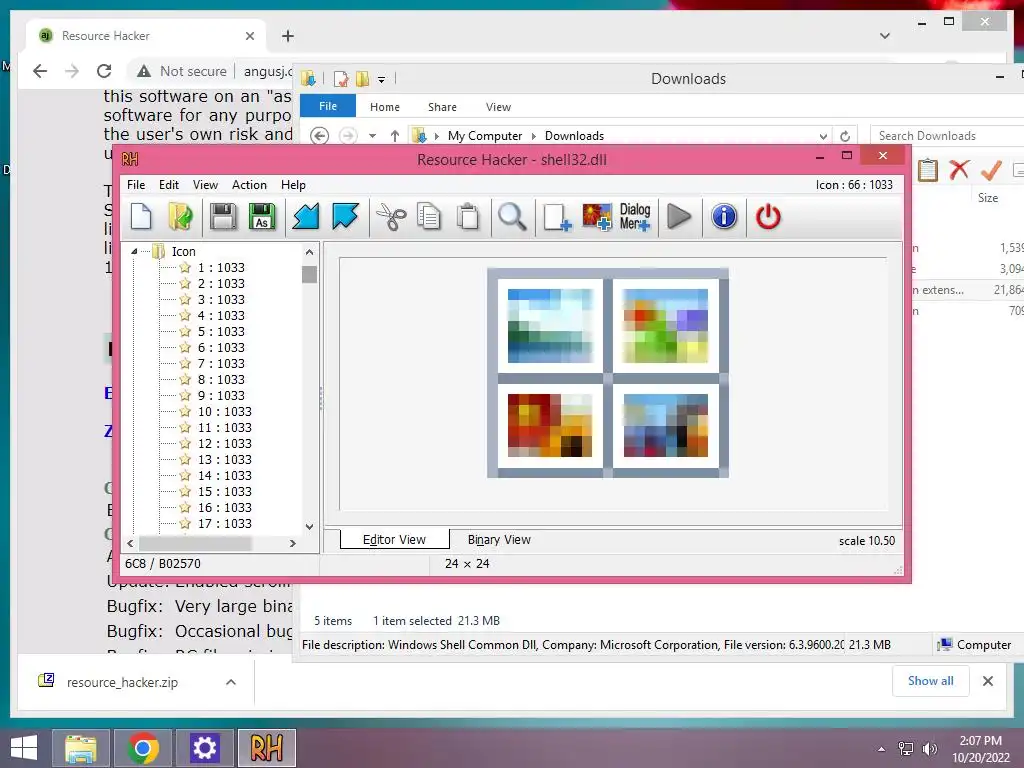The width and height of the screenshot is (1024, 768).
Task: Click the clipboard paste icon in Downloads window
Action: [x=927, y=170]
